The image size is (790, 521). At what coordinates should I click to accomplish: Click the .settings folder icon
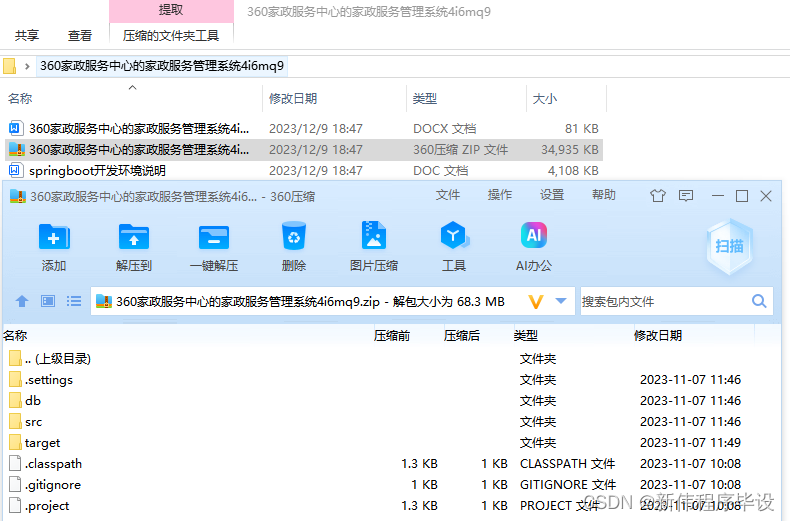pyautogui.click(x=16, y=379)
